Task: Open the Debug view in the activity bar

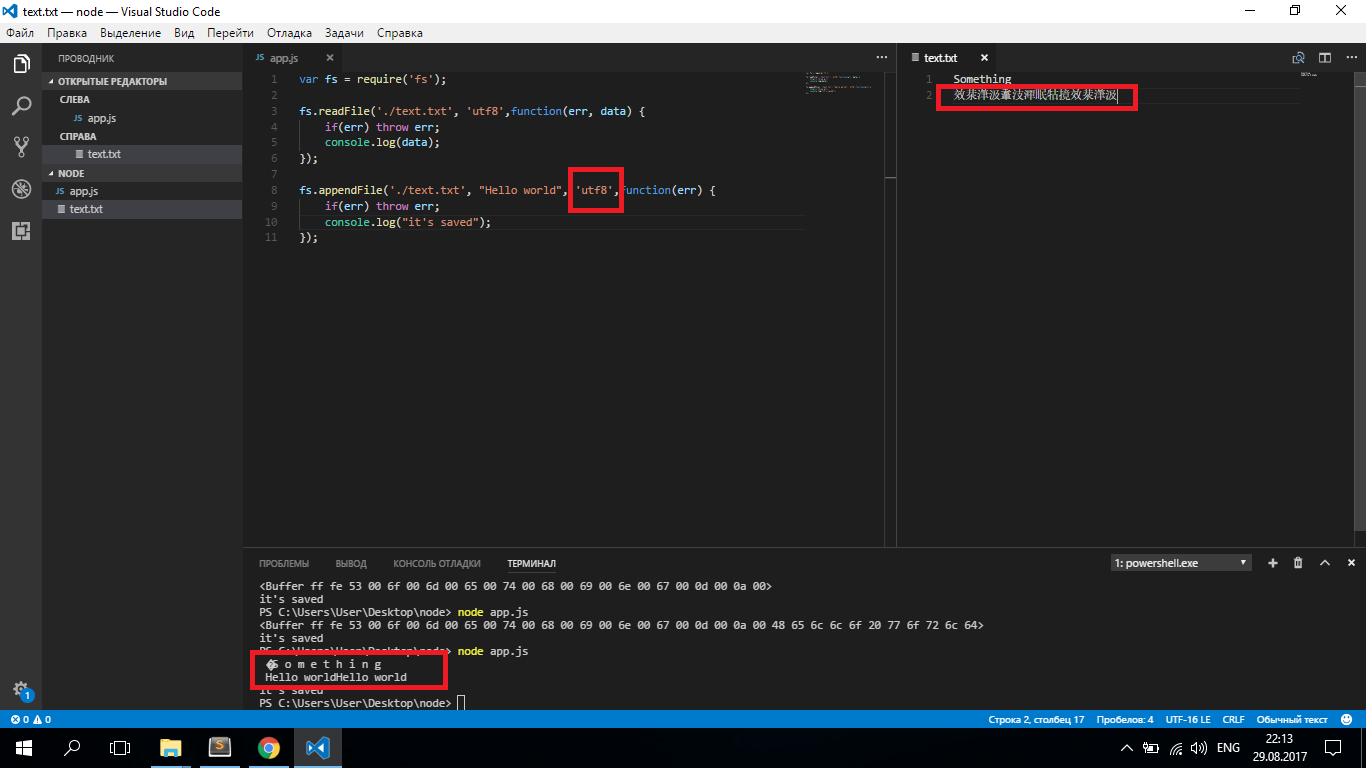Action: click(x=21, y=189)
